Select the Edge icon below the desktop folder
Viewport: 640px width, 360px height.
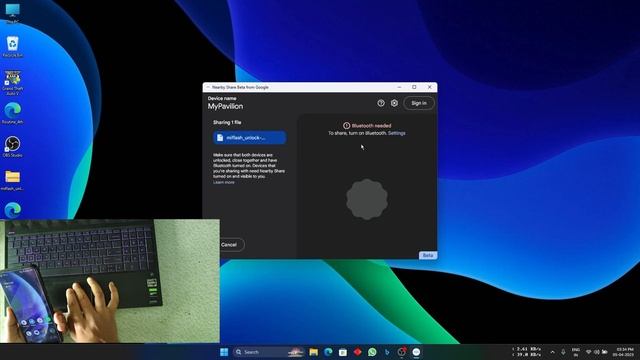point(13,210)
